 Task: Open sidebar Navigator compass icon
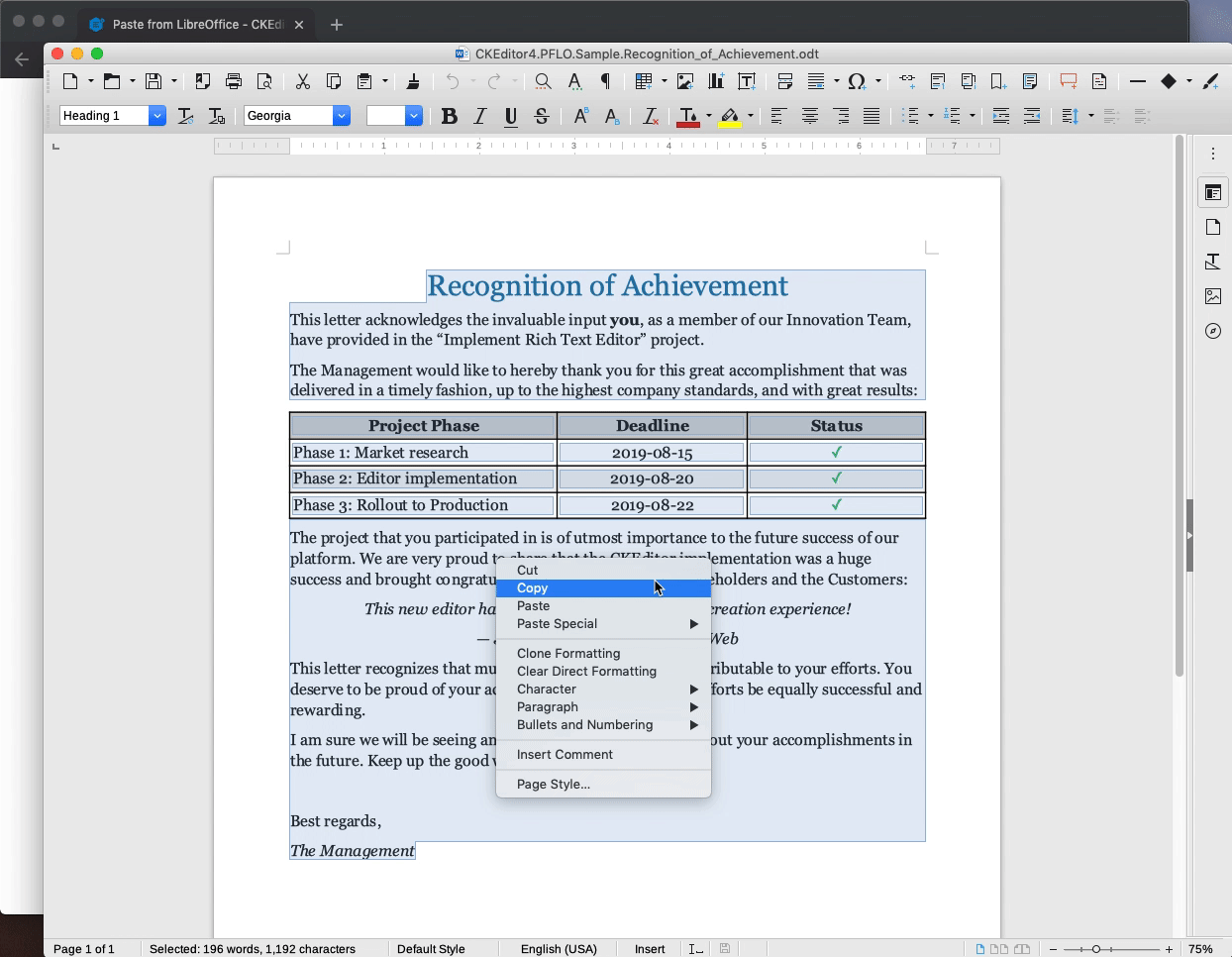[x=1213, y=331]
